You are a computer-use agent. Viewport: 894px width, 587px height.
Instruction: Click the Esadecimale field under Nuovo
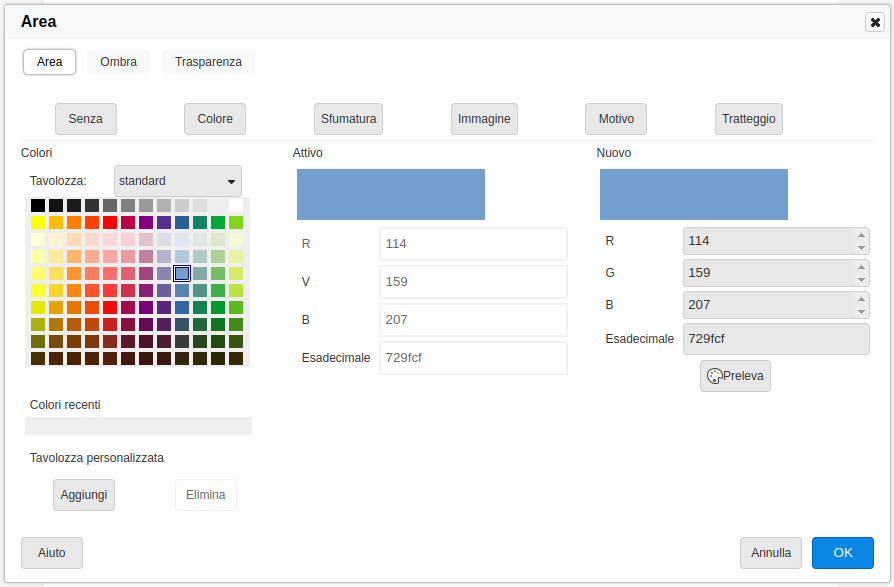[x=775, y=339]
